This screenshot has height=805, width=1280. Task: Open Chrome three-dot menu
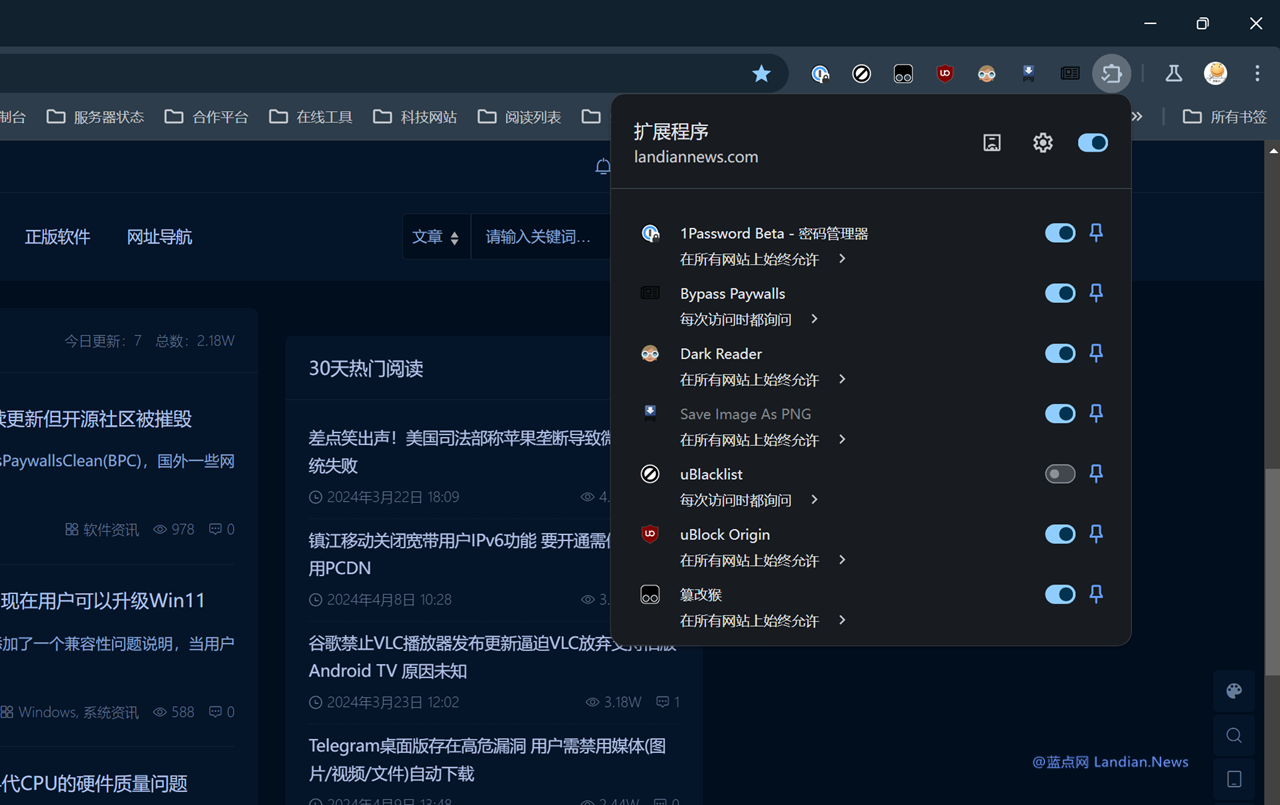(1258, 73)
